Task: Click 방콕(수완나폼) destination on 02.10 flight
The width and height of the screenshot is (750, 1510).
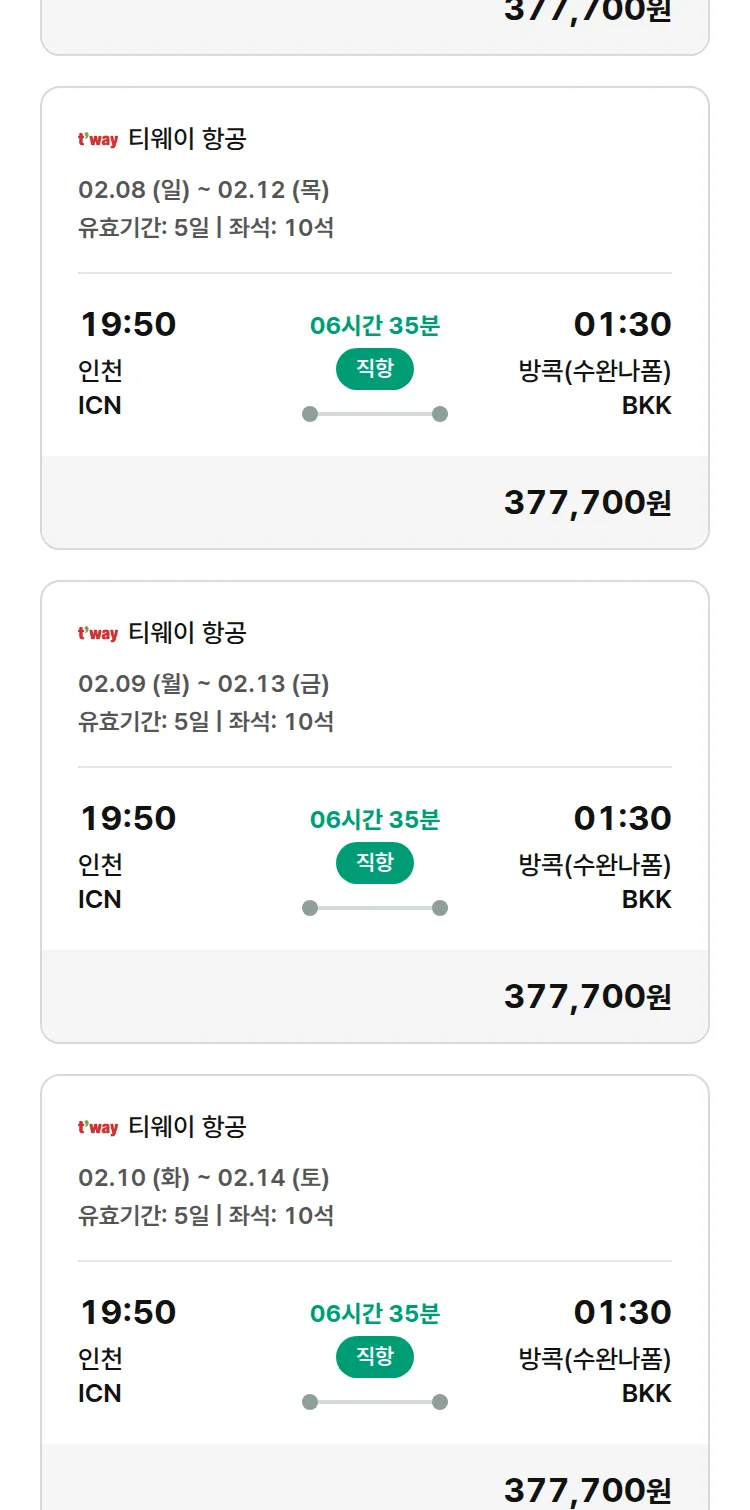Action: pos(595,1359)
